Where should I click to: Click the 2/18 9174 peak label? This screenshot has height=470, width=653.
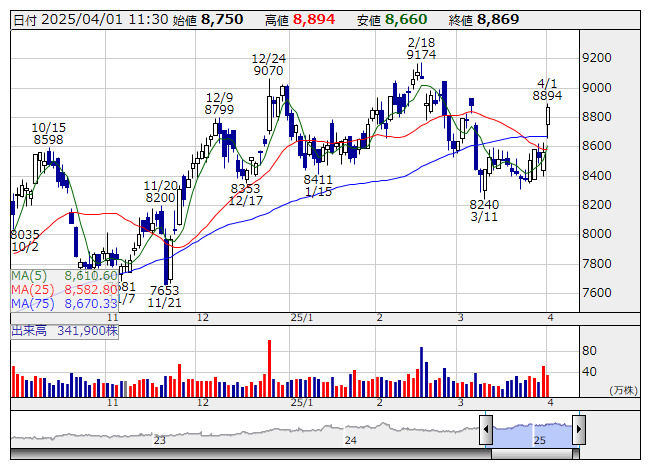point(421,48)
